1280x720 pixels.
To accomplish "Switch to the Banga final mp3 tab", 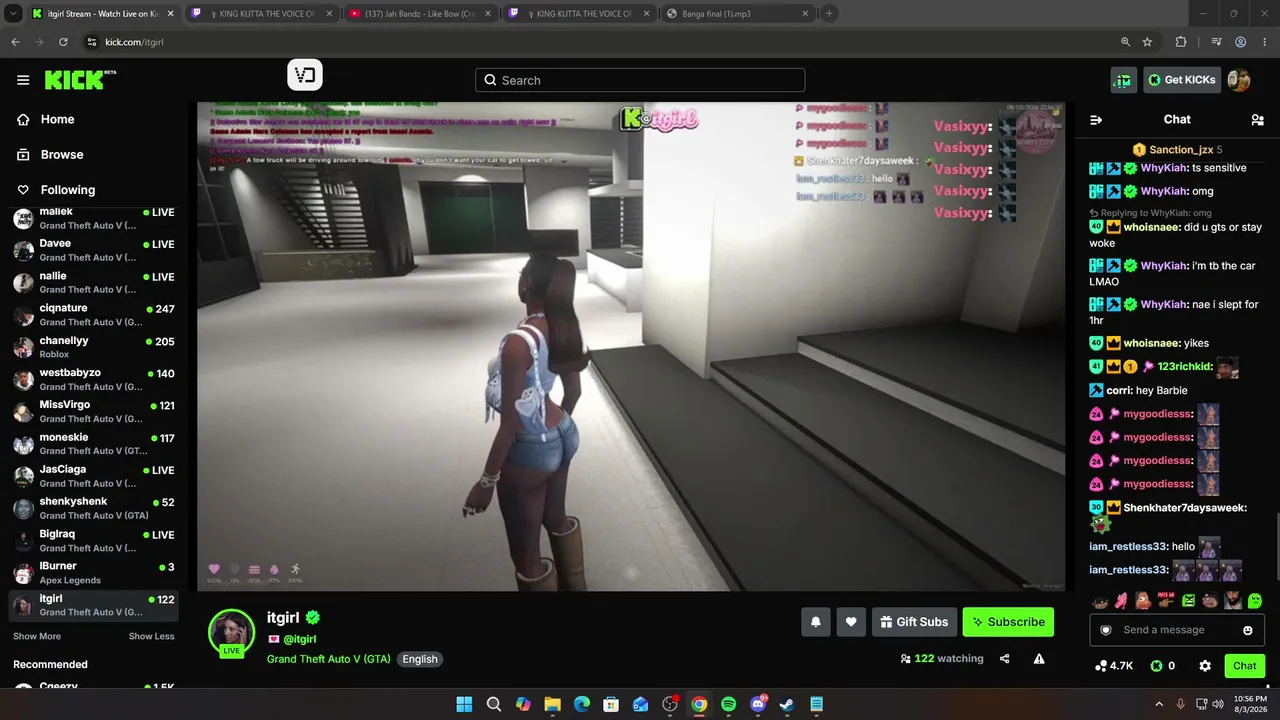I will pyautogui.click(x=737, y=14).
